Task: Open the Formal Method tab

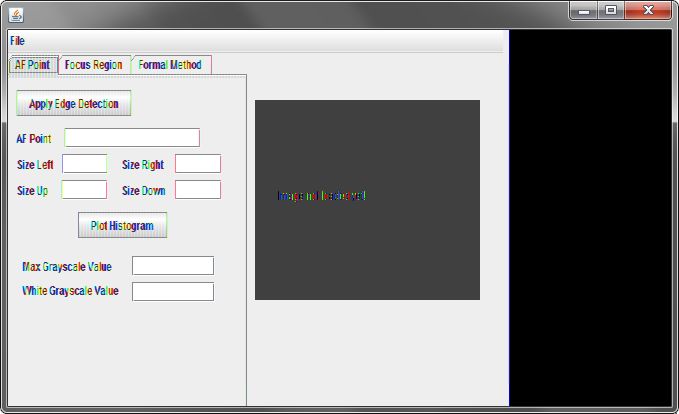Action: [x=170, y=65]
